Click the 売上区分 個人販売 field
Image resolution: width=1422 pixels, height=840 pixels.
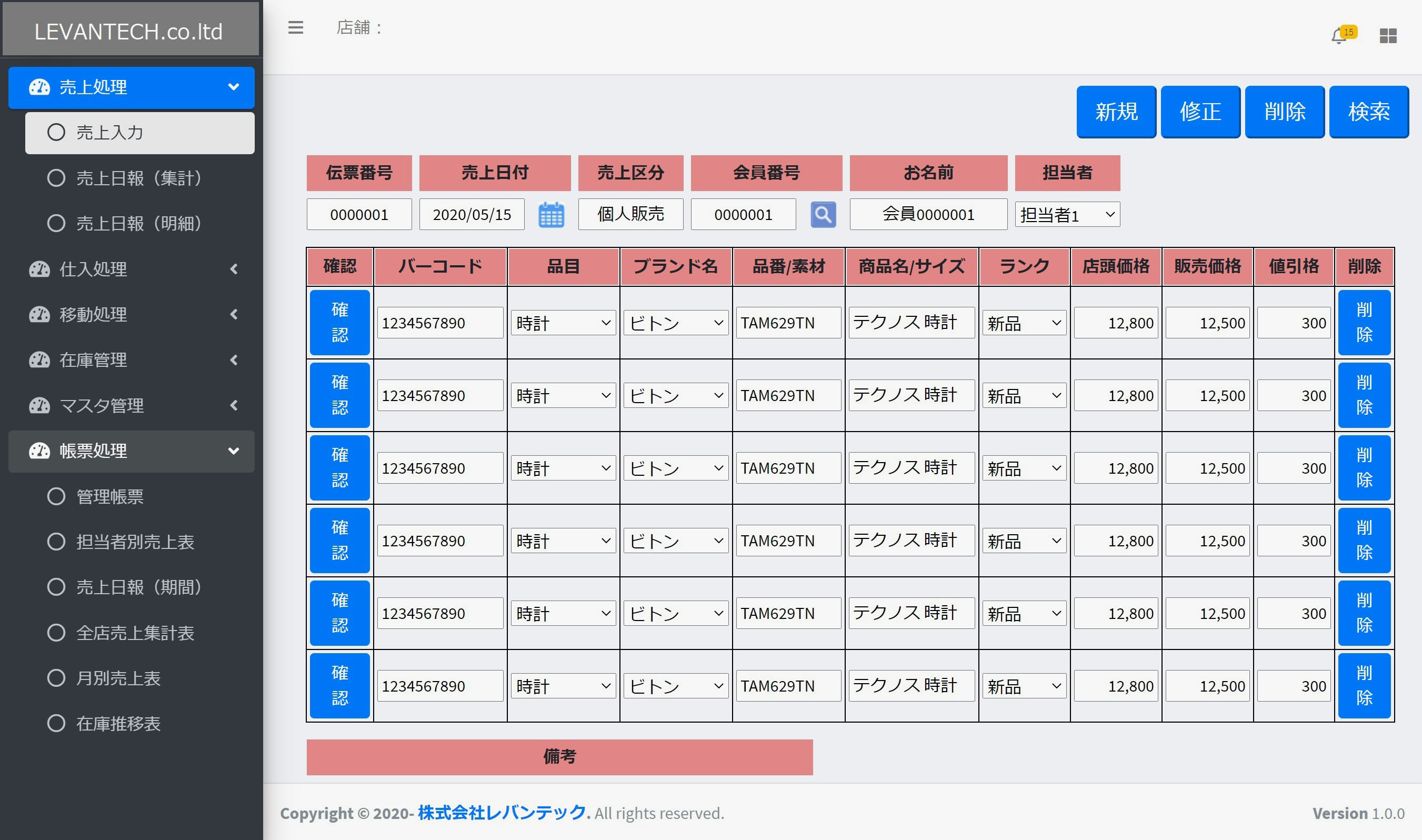point(631,214)
